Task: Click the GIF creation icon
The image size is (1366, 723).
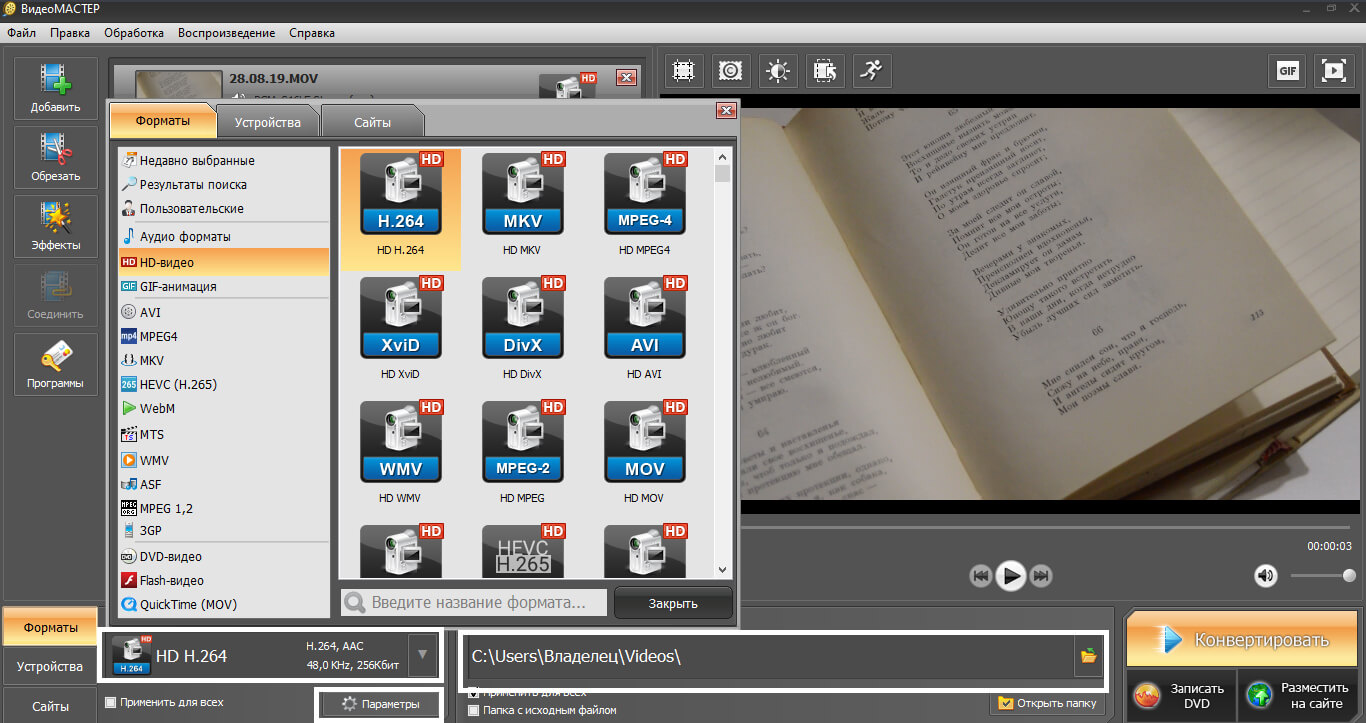Action: 1287,71
